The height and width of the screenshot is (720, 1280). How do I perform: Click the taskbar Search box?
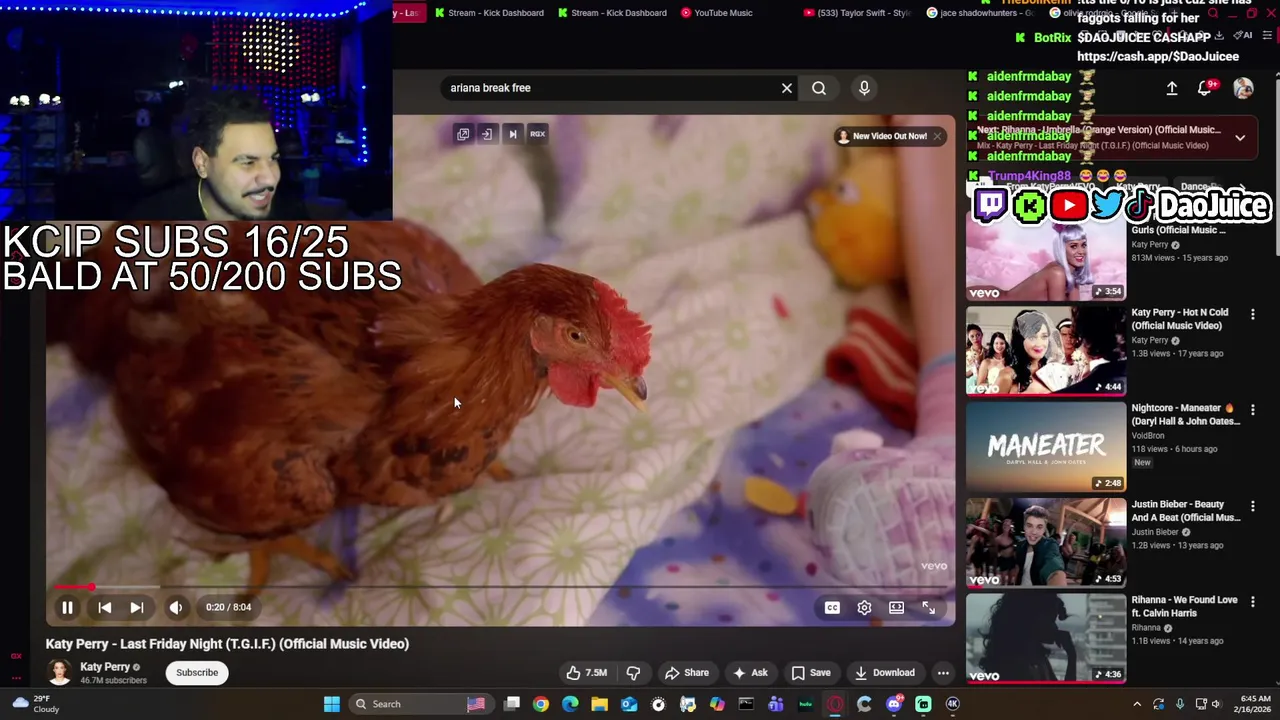(x=424, y=704)
